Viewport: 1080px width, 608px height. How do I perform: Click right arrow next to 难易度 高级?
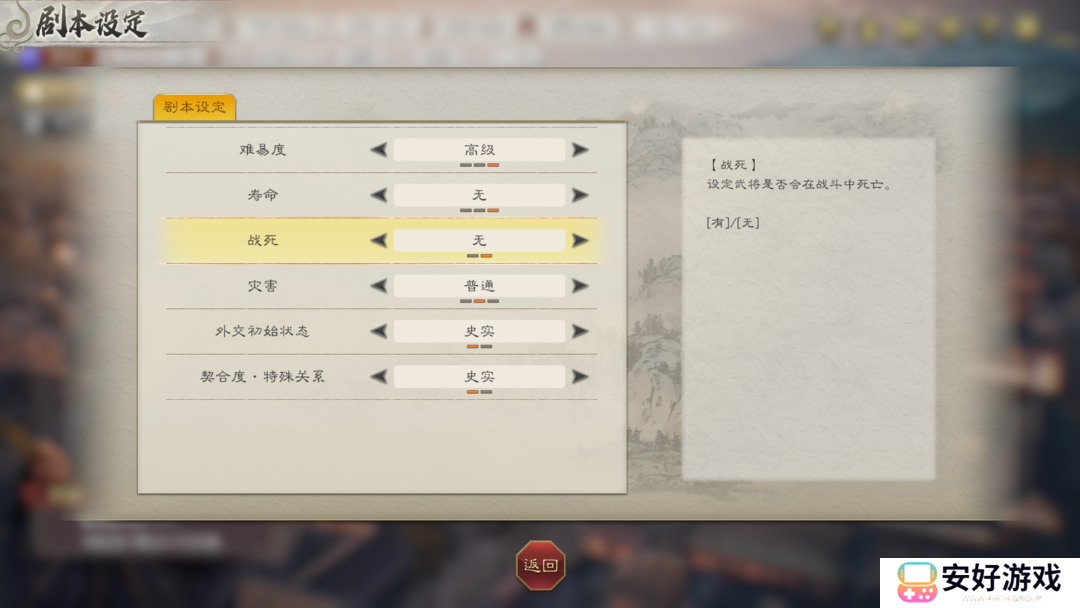[580, 149]
